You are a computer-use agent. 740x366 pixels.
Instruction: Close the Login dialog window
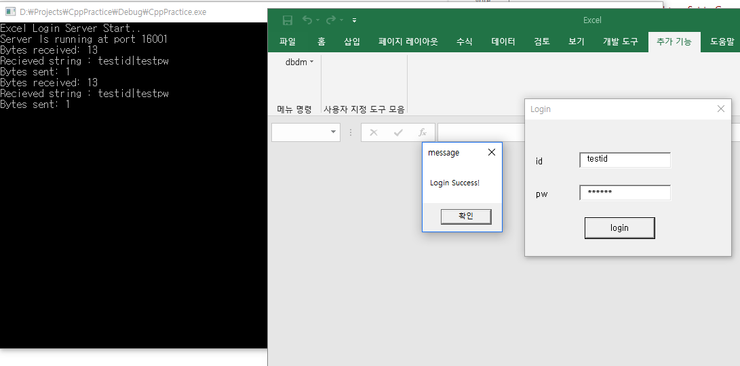(721, 109)
